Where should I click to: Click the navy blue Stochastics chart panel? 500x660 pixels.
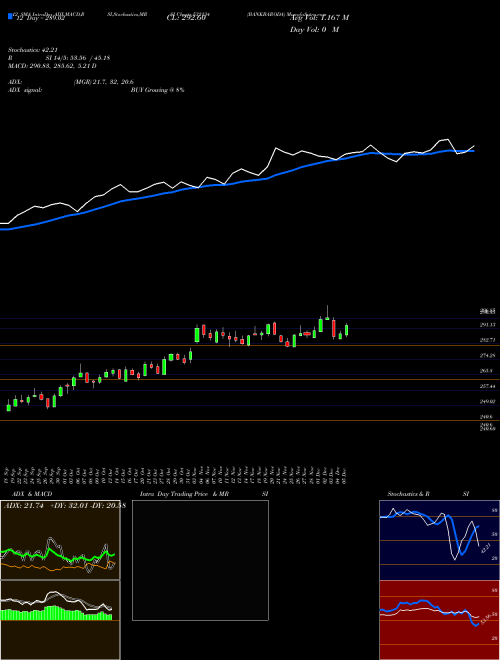(x=439, y=540)
